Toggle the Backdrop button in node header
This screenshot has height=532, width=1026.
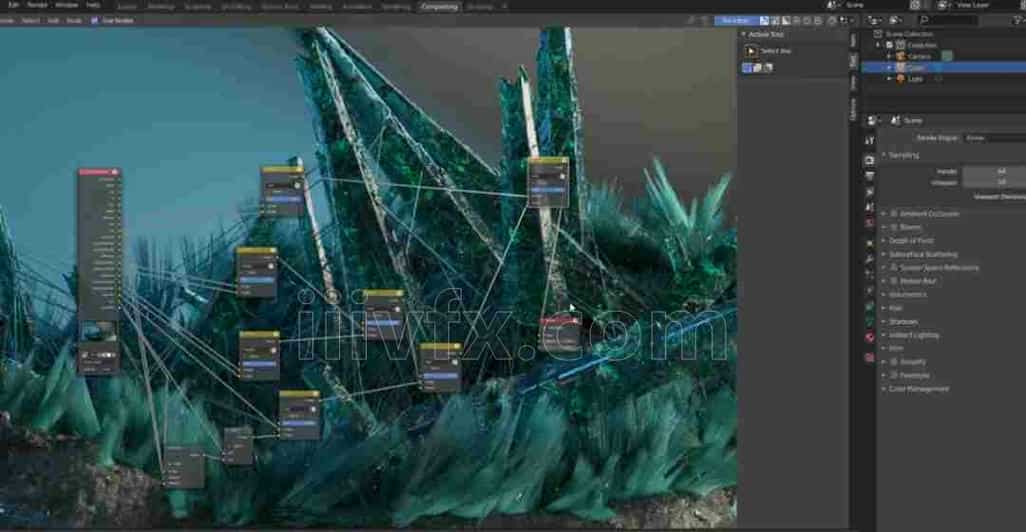[736, 21]
